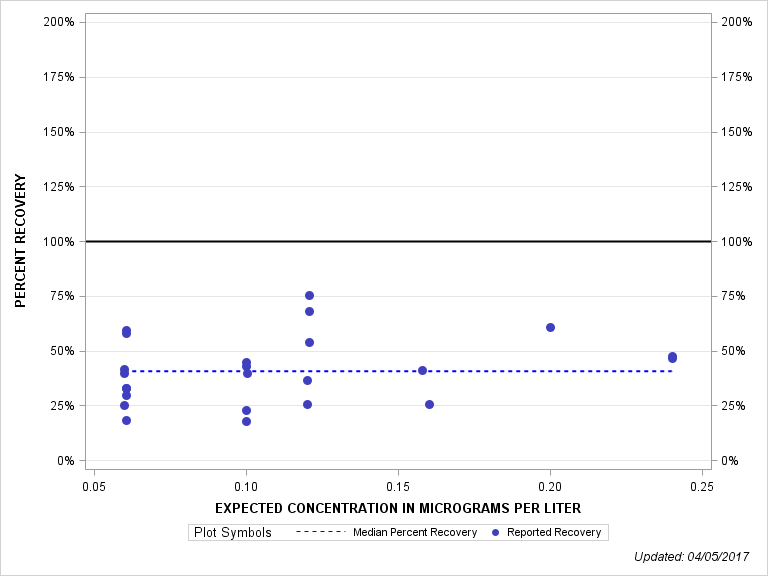Click the 'Plot Symbols' legend title

(x=233, y=532)
